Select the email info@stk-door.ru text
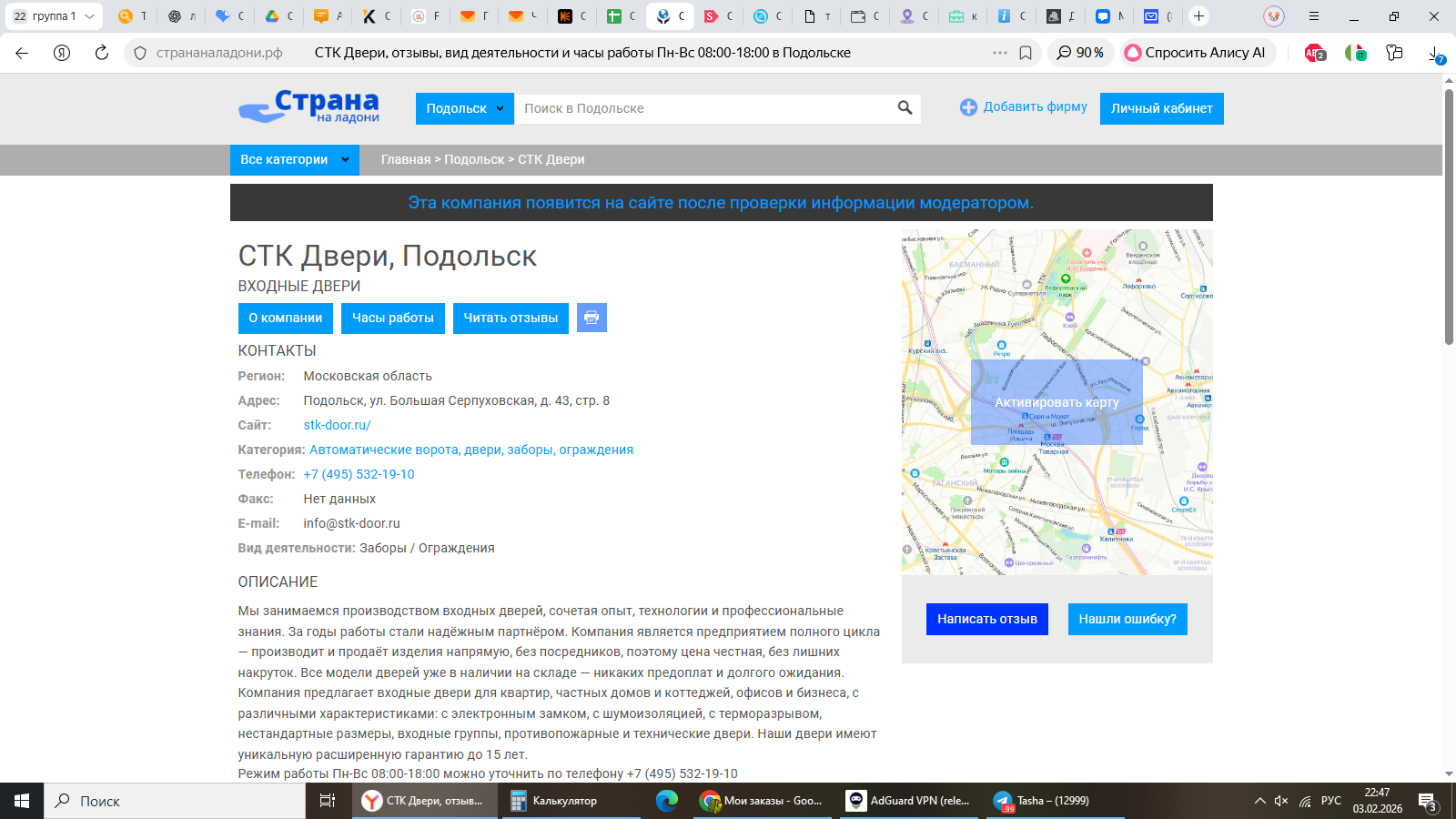This screenshot has width=1456, height=819. [x=351, y=523]
